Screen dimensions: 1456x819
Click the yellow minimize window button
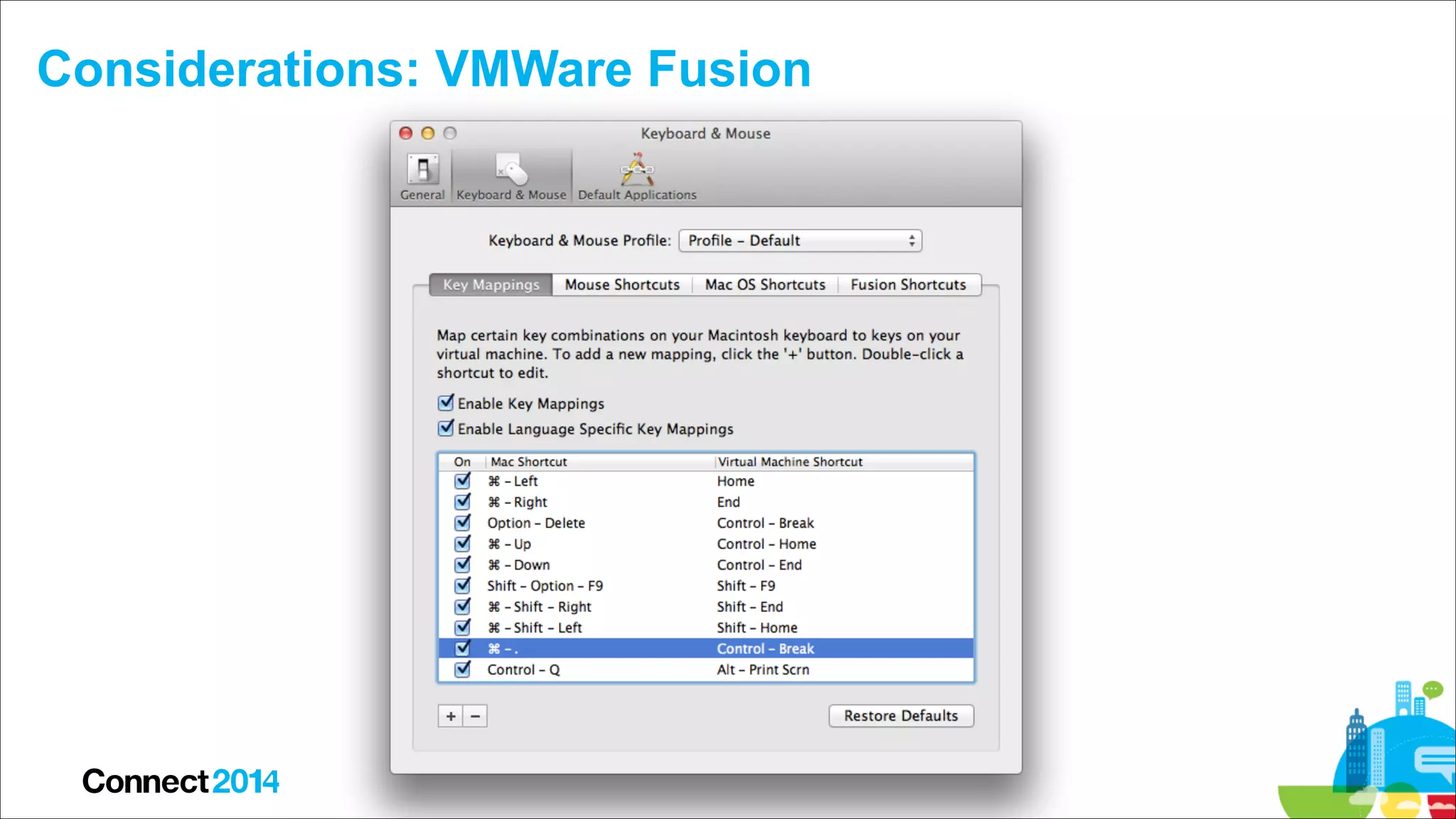click(428, 133)
